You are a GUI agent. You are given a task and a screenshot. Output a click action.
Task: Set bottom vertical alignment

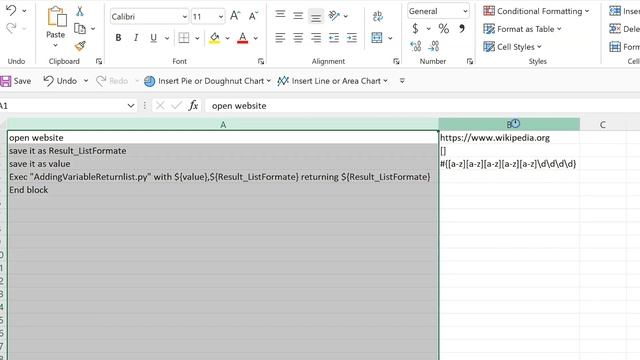[x=316, y=17]
